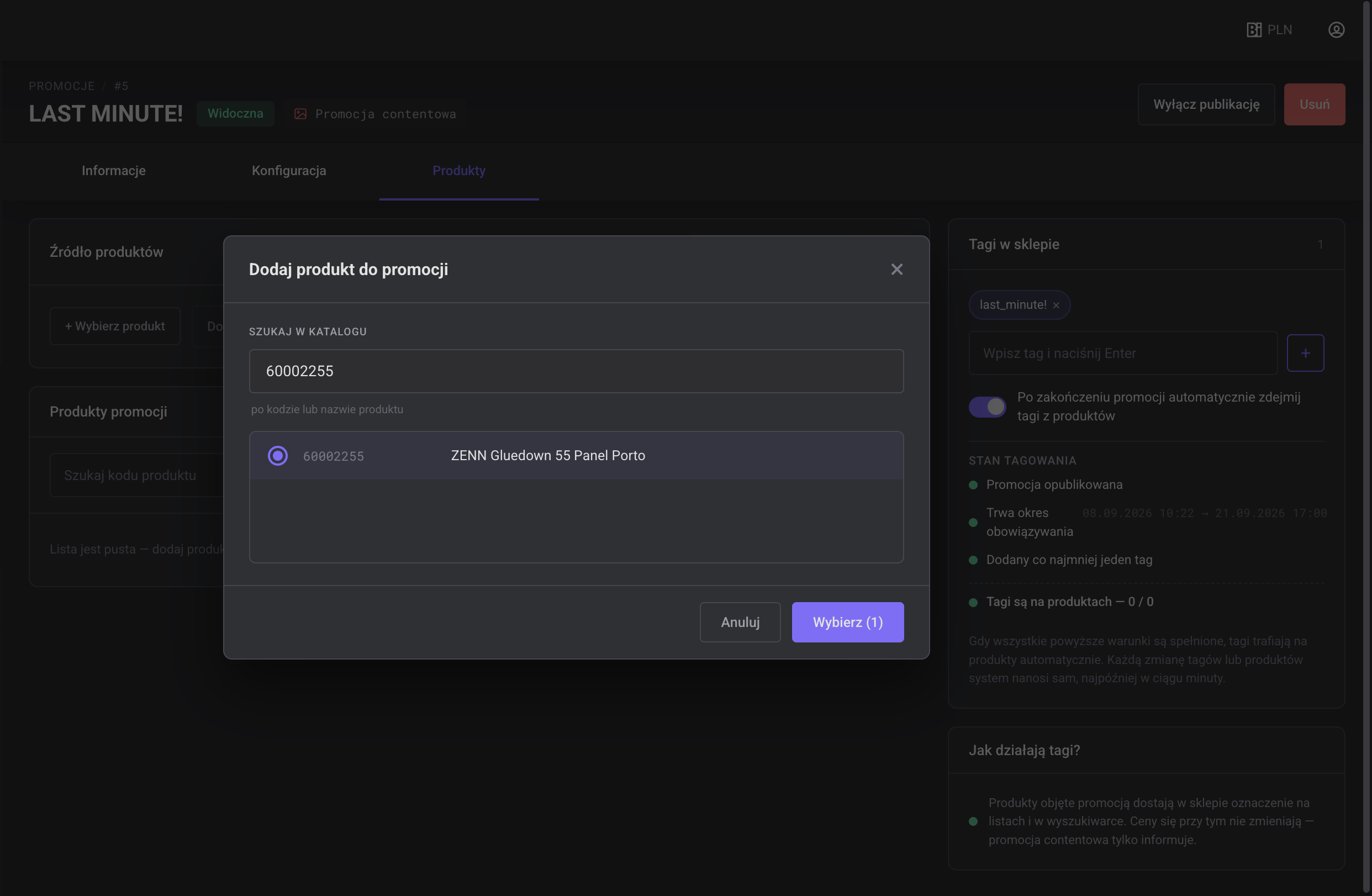The image size is (1372, 896).
Task: Open the user account icon
Action: tap(1336, 30)
